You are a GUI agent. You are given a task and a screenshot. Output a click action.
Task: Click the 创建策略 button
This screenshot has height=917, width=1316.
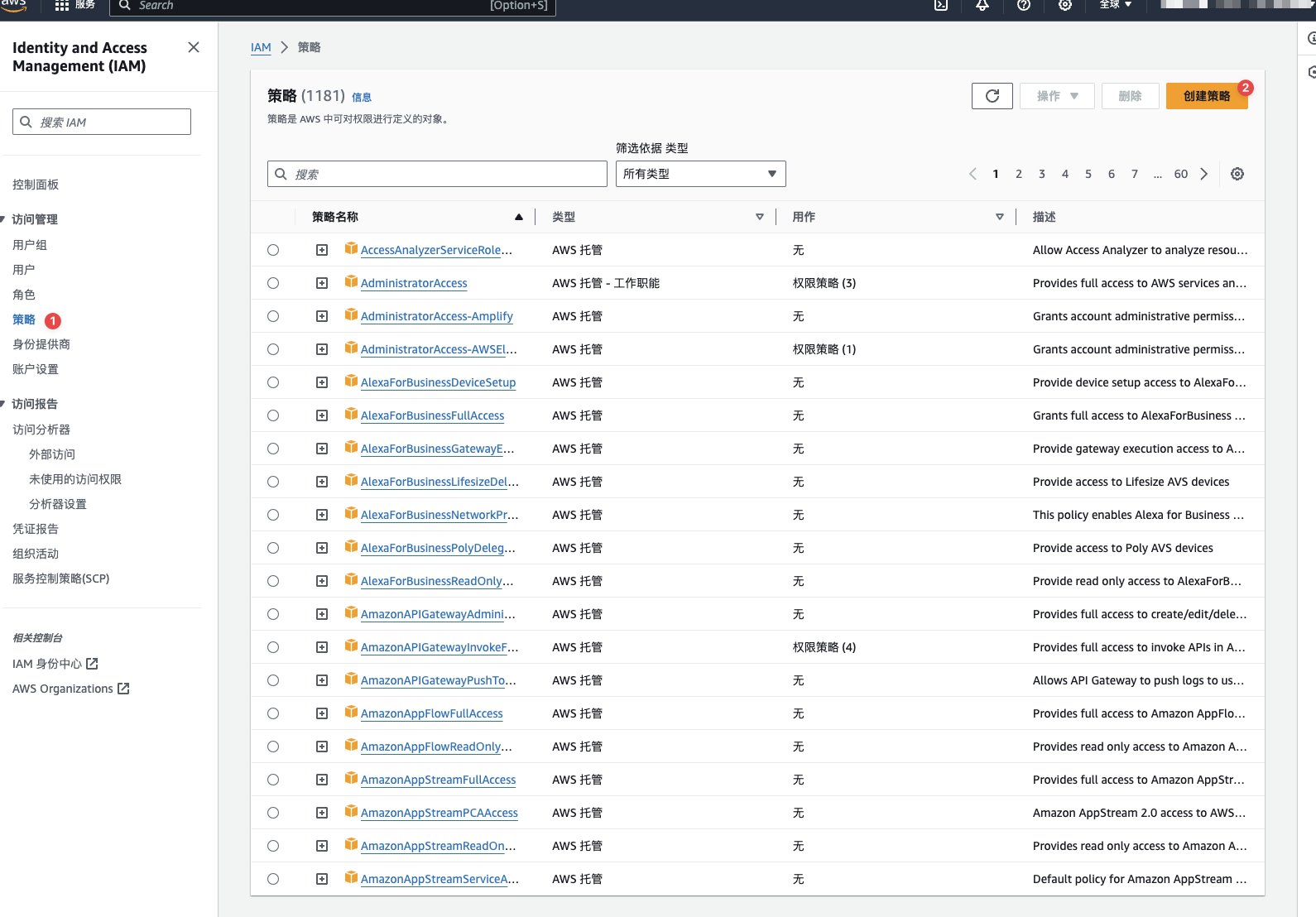pyautogui.click(x=1207, y=96)
